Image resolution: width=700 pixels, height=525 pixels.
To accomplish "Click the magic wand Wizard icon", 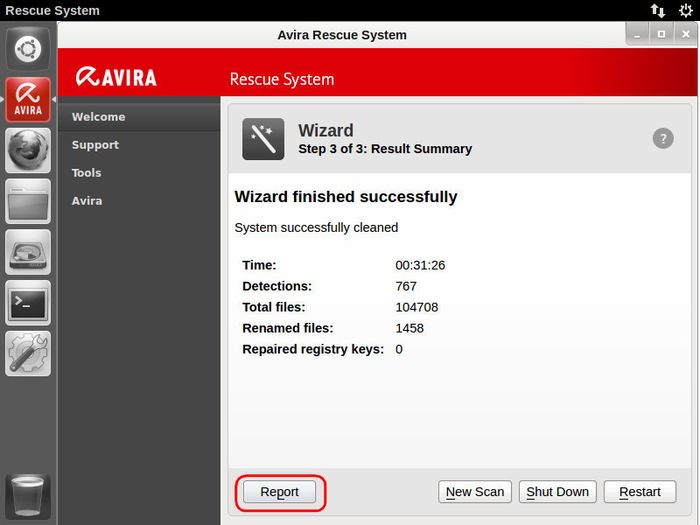I will 263,139.
